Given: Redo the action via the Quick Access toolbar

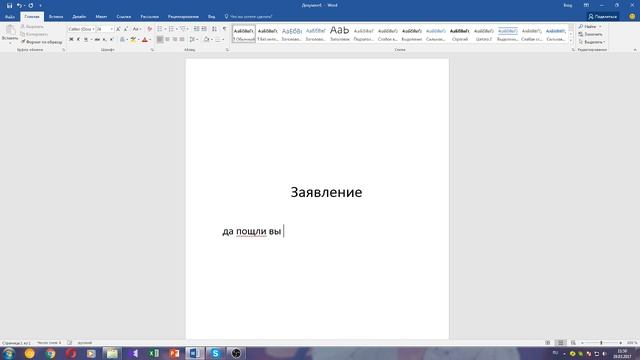Looking at the screenshot, I should pos(31,5).
